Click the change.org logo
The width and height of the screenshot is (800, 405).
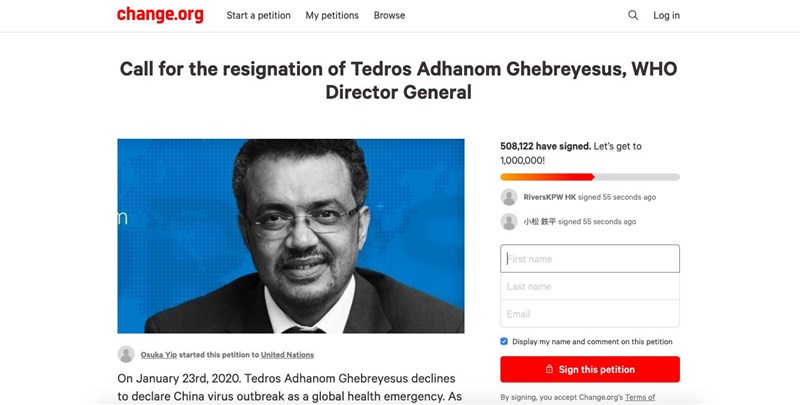click(x=160, y=15)
